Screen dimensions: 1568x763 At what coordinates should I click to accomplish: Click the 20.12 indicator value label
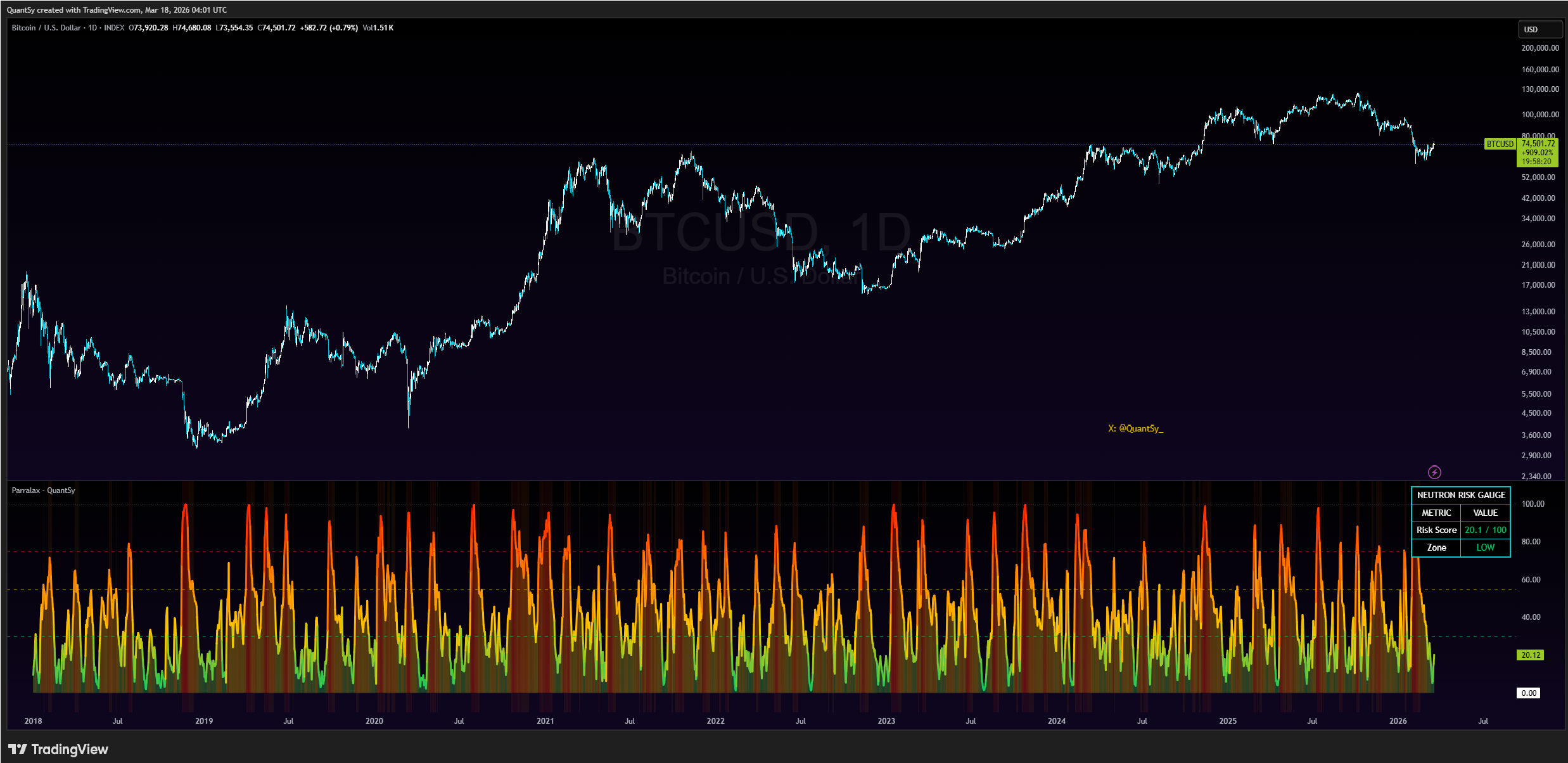click(x=1531, y=655)
